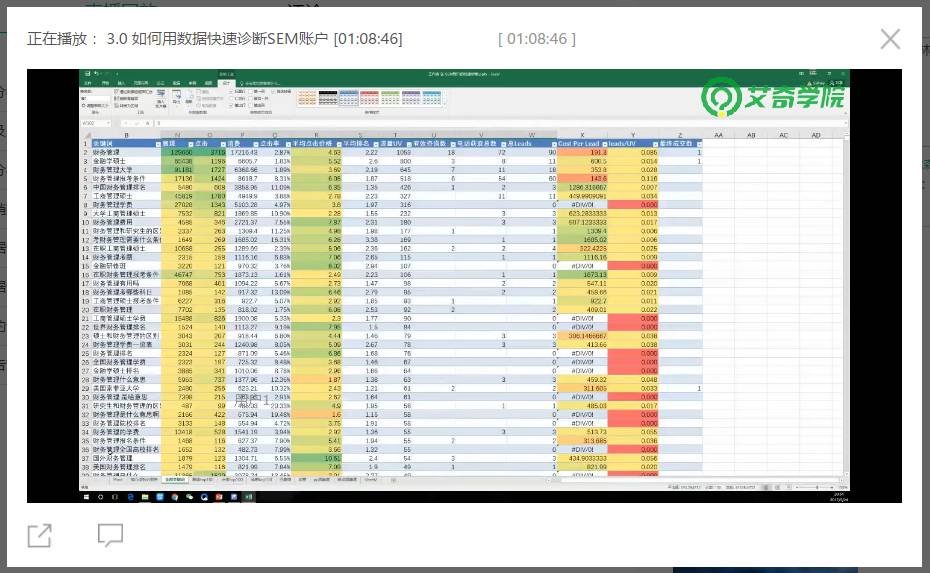Open filter dropdown for 展现 column
Image resolution: width=930 pixels, height=573 pixels.
tap(191, 144)
